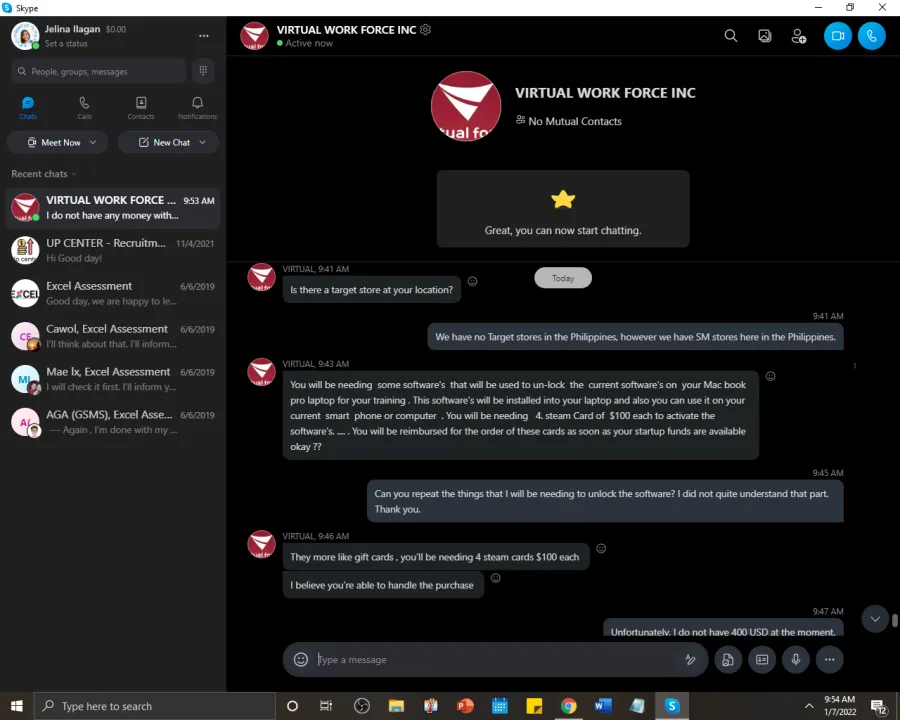The image size is (900, 720).
Task: Add a person to the conversation
Action: pos(798,36)
